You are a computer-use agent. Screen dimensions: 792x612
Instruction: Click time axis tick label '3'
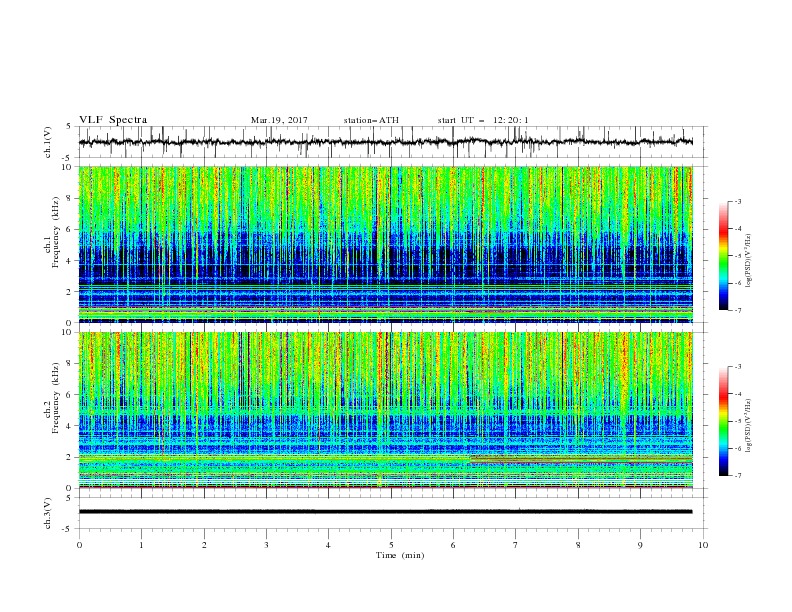[x=266, y=545]
